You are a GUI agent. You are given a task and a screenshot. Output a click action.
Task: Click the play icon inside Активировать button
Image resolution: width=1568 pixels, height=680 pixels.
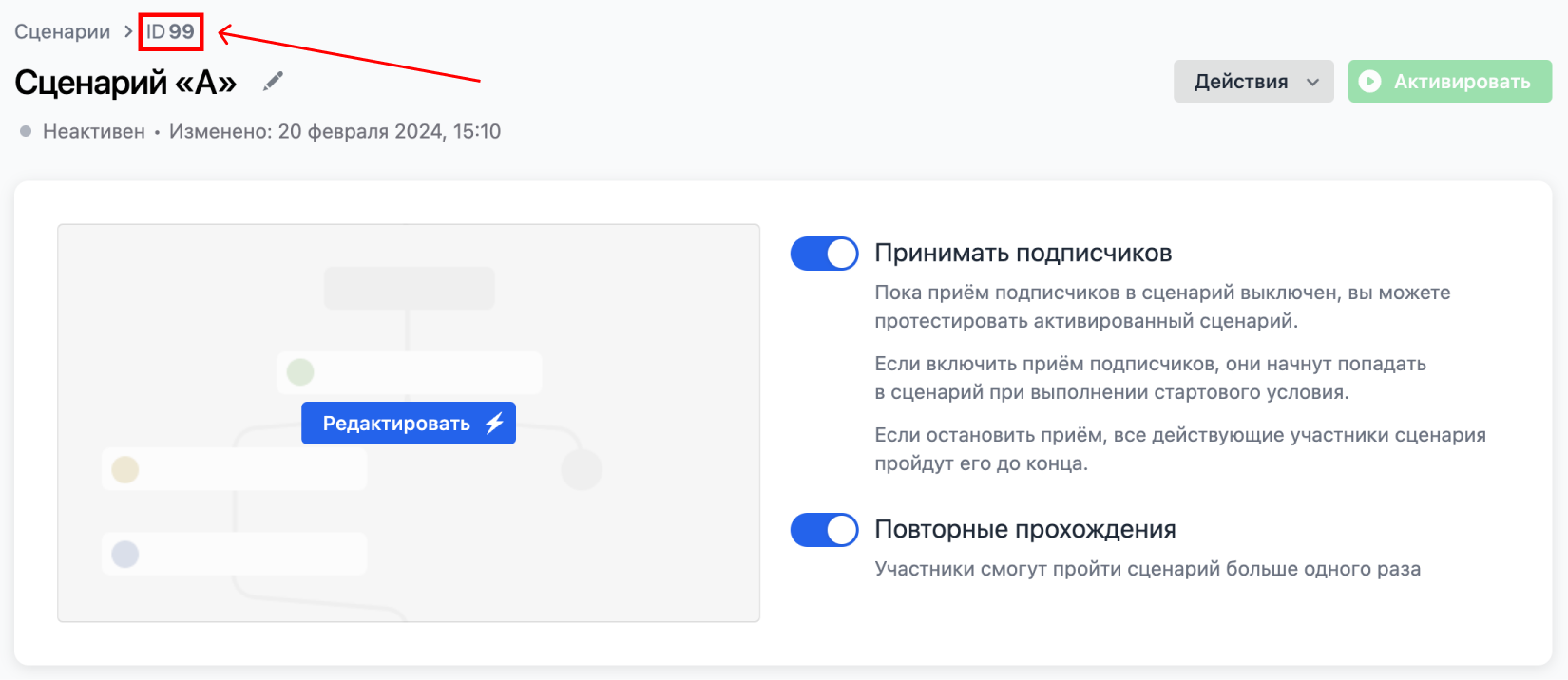point(1371,81)
